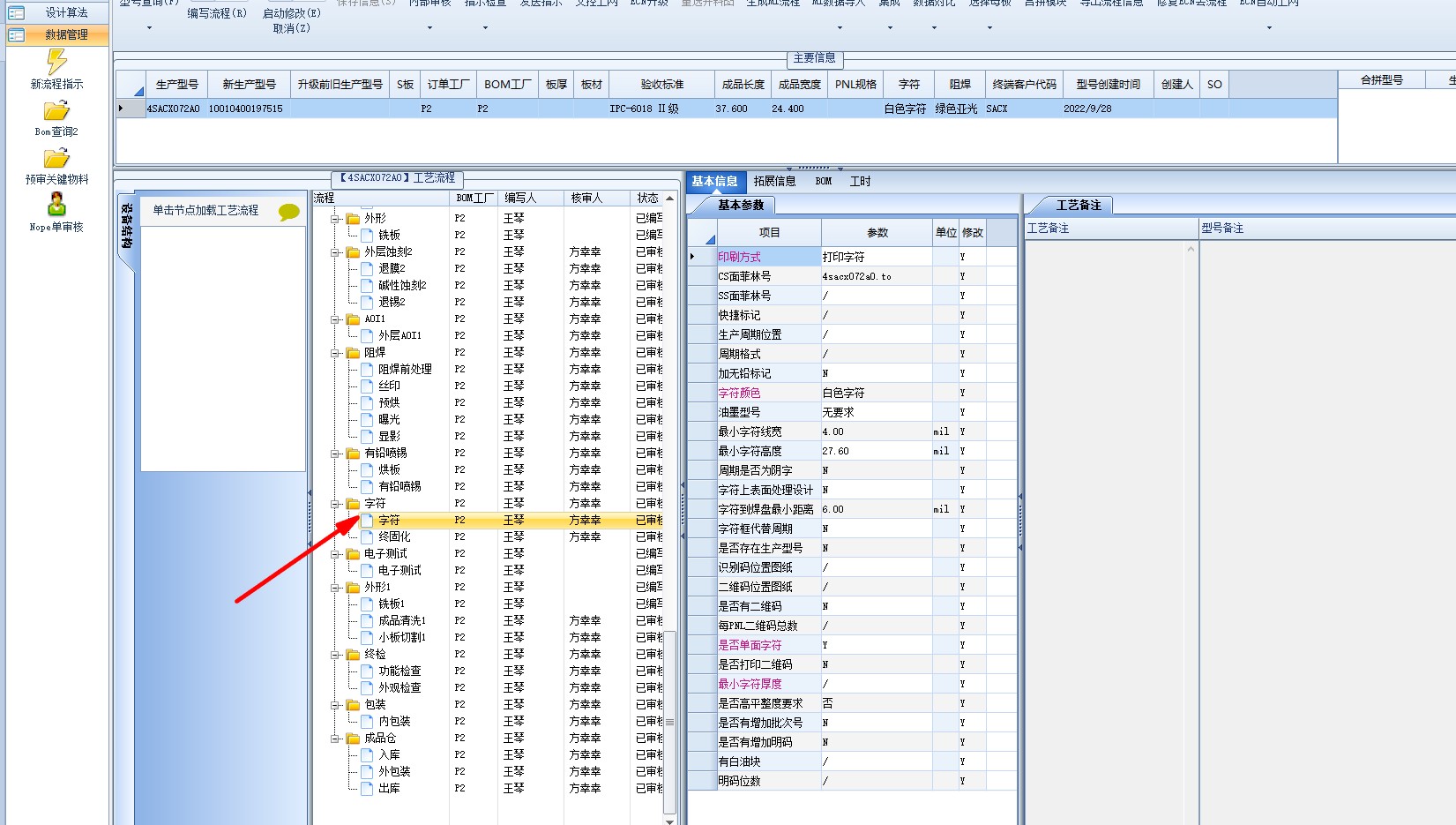Screen dimensions: 1456x825
Task: Click 编写流程(R) toolbar button
Action: (x=217, y=13)
